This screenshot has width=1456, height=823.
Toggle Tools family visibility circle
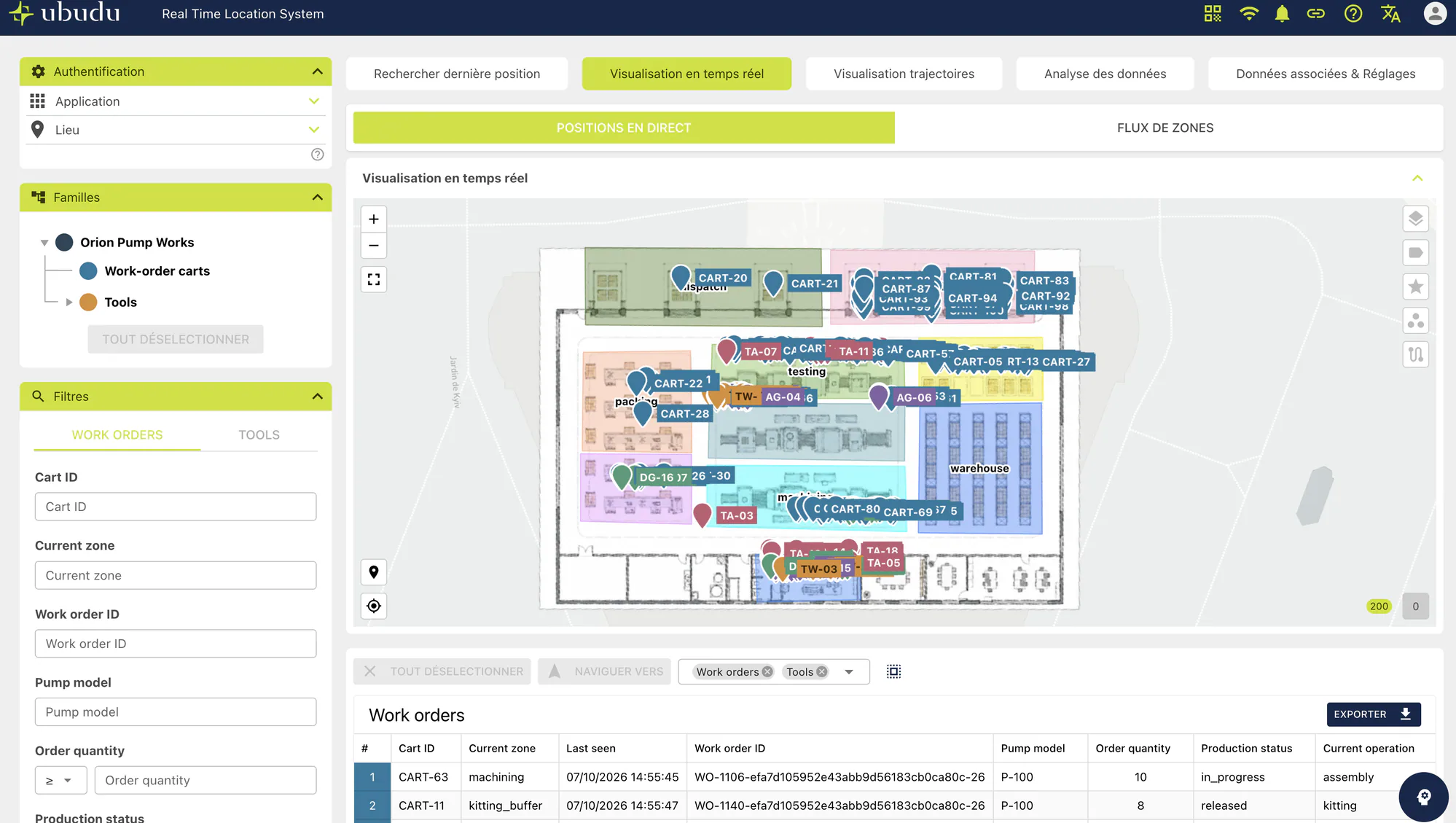point(88,303)
